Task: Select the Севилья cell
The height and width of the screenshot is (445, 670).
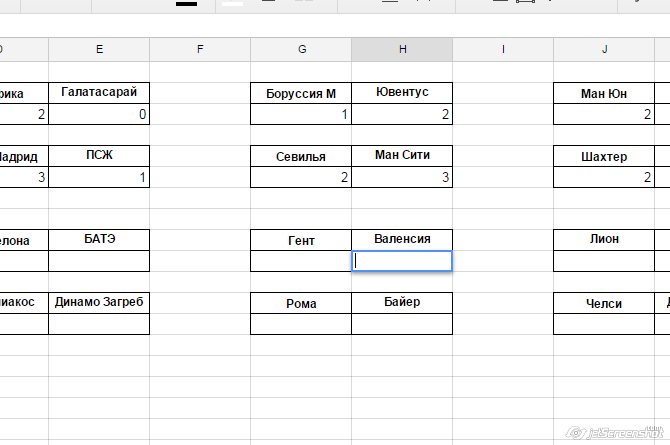Action: tap(301, 157)
